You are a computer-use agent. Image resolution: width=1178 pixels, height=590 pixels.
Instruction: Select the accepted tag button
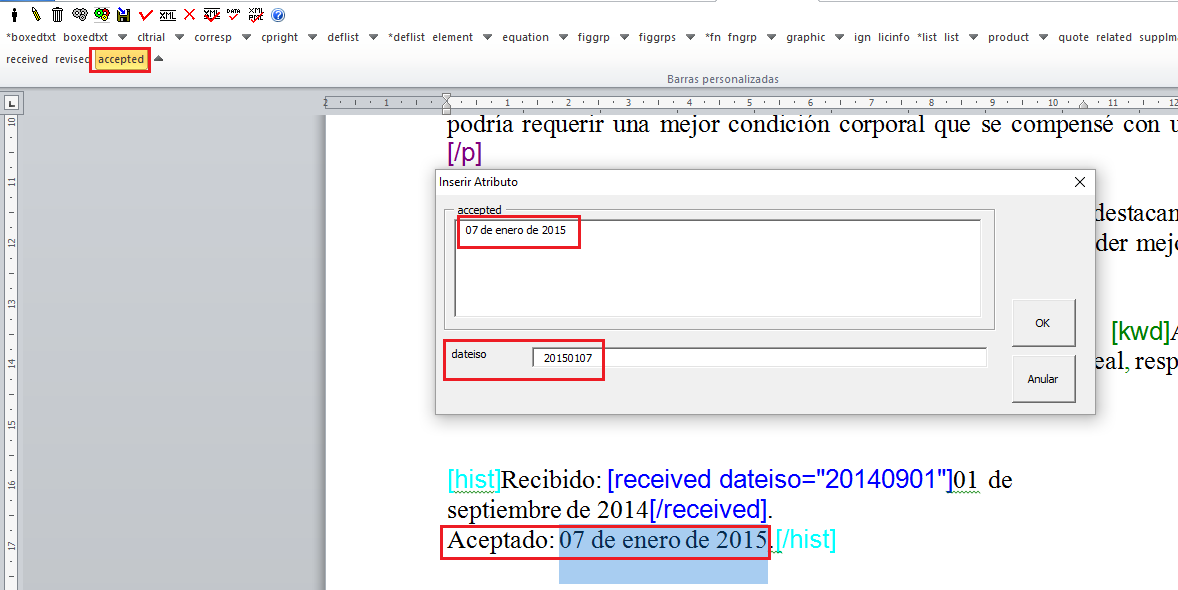tap(120, 59)
